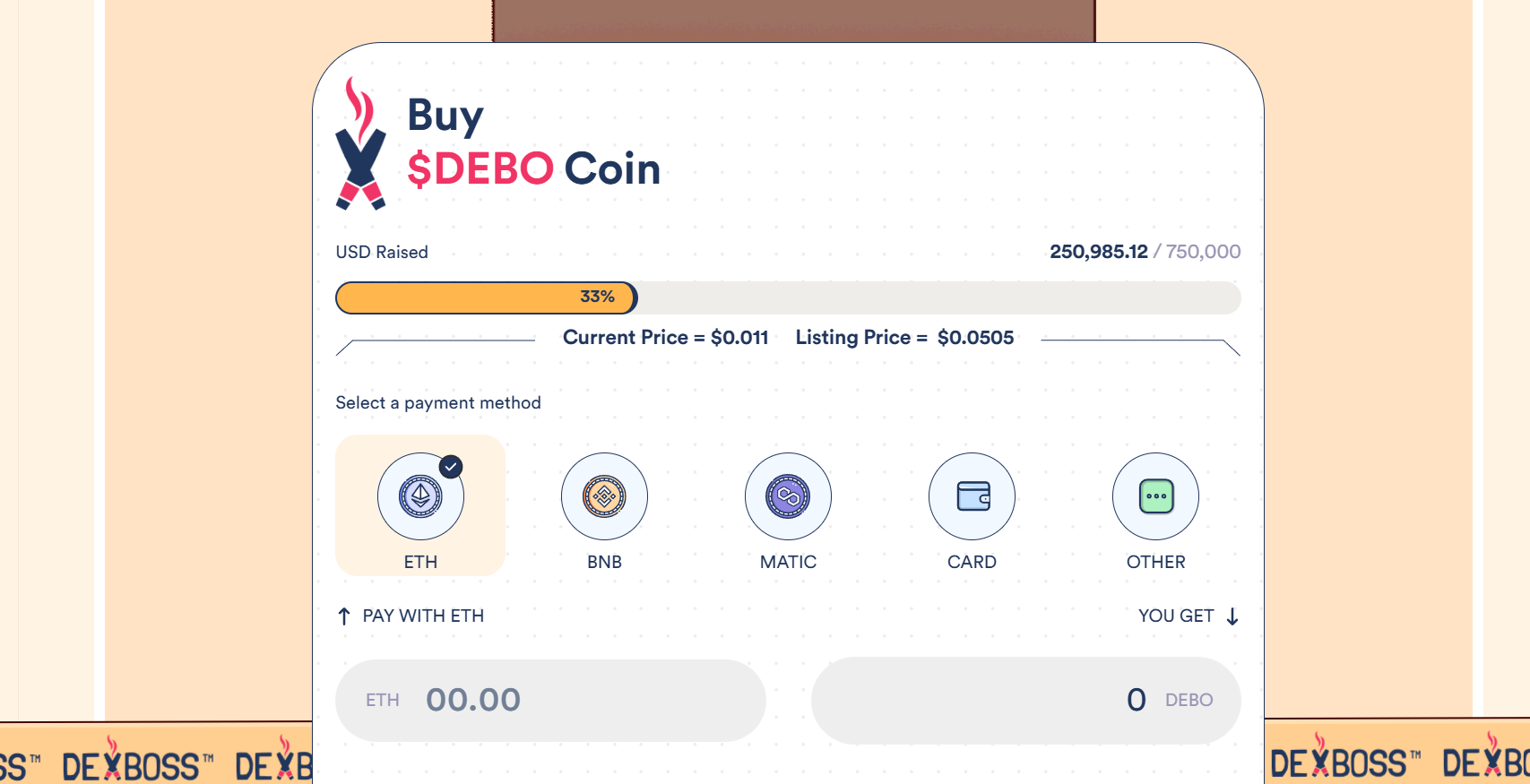Click the CARD payment label
Viewport: 1530px width, 784px height.
coord(972,562)
